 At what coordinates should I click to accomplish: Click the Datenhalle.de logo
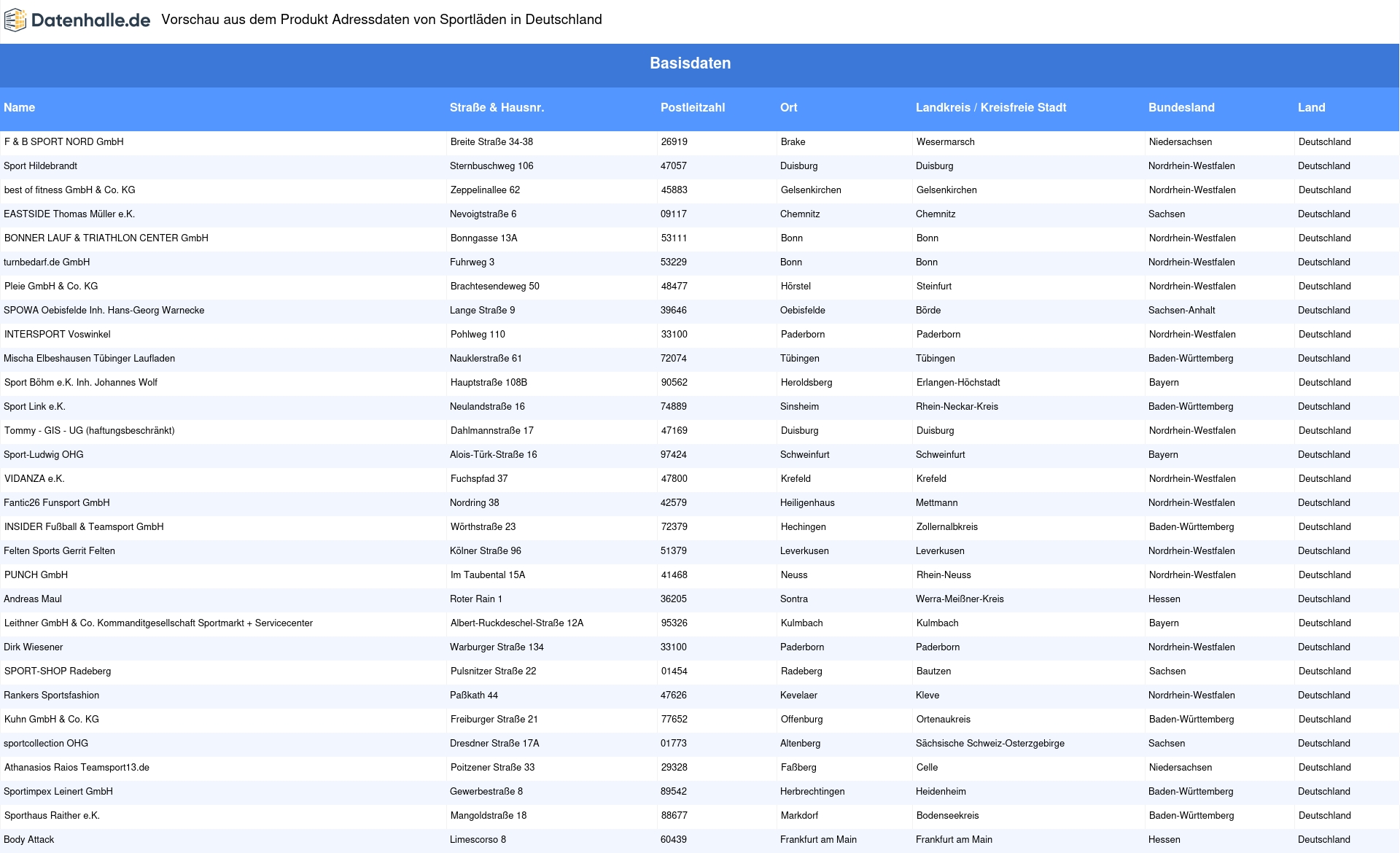point(77,20)
